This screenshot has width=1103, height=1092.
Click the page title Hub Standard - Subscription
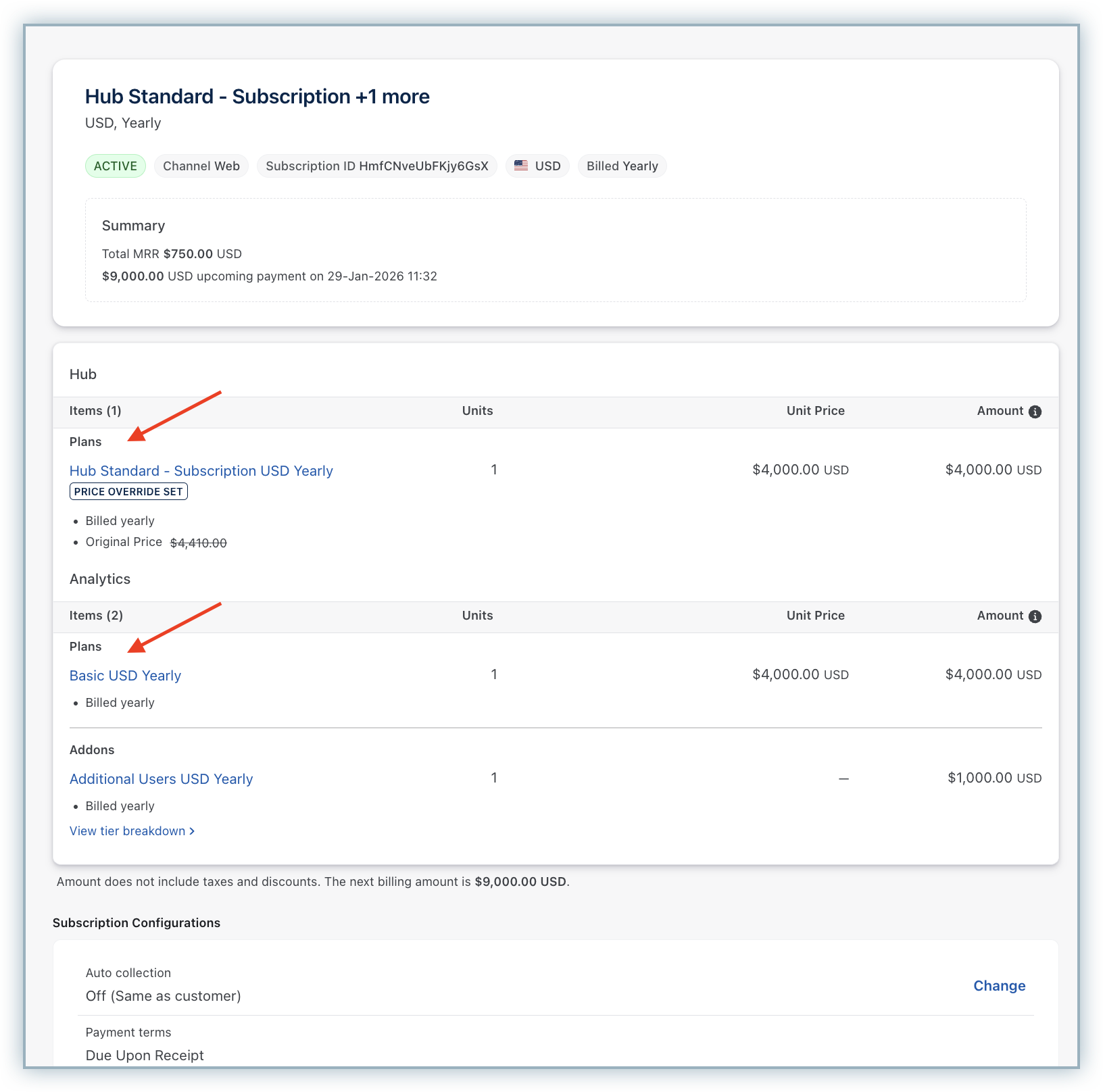coord(257,97)
